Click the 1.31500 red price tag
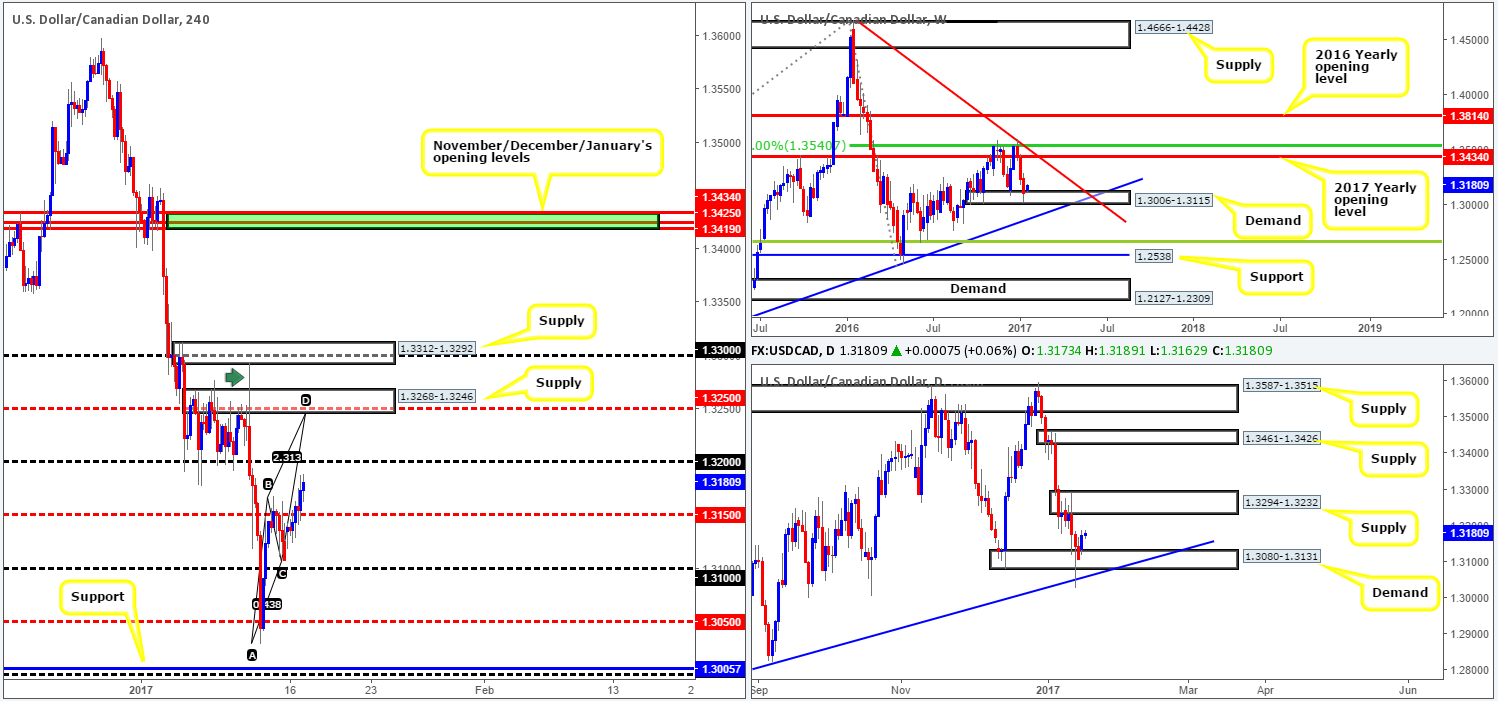1498x701 pixels. coord(722,516)
